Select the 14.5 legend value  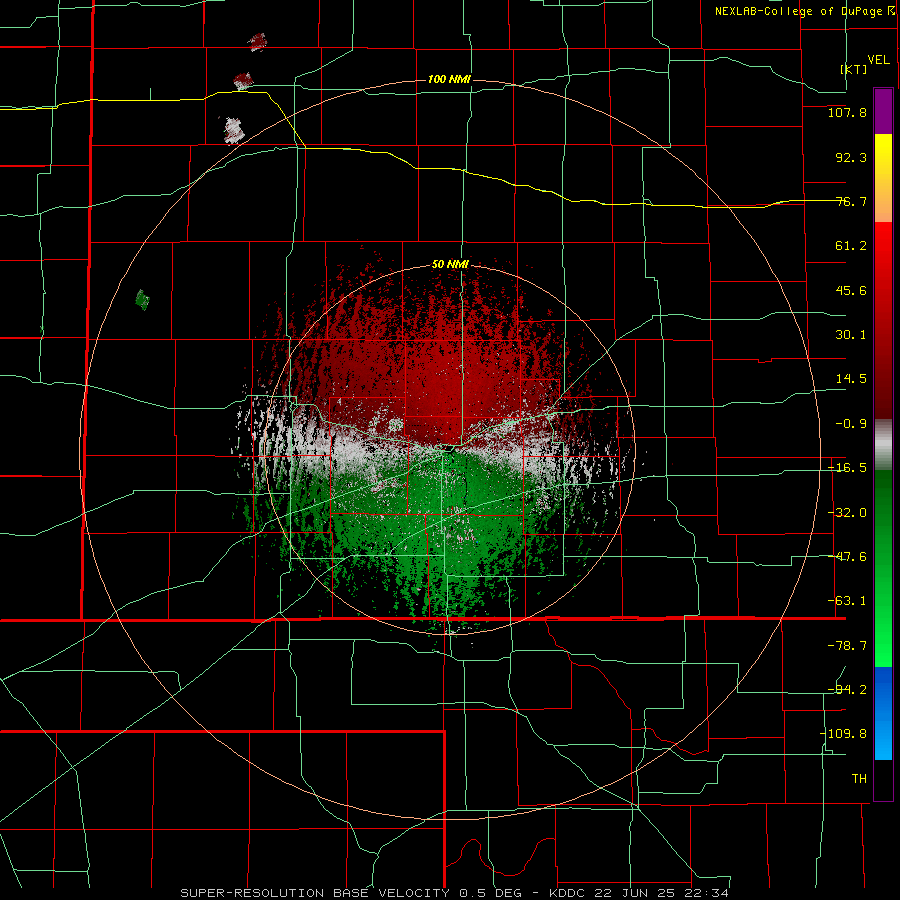pos(851,379)
